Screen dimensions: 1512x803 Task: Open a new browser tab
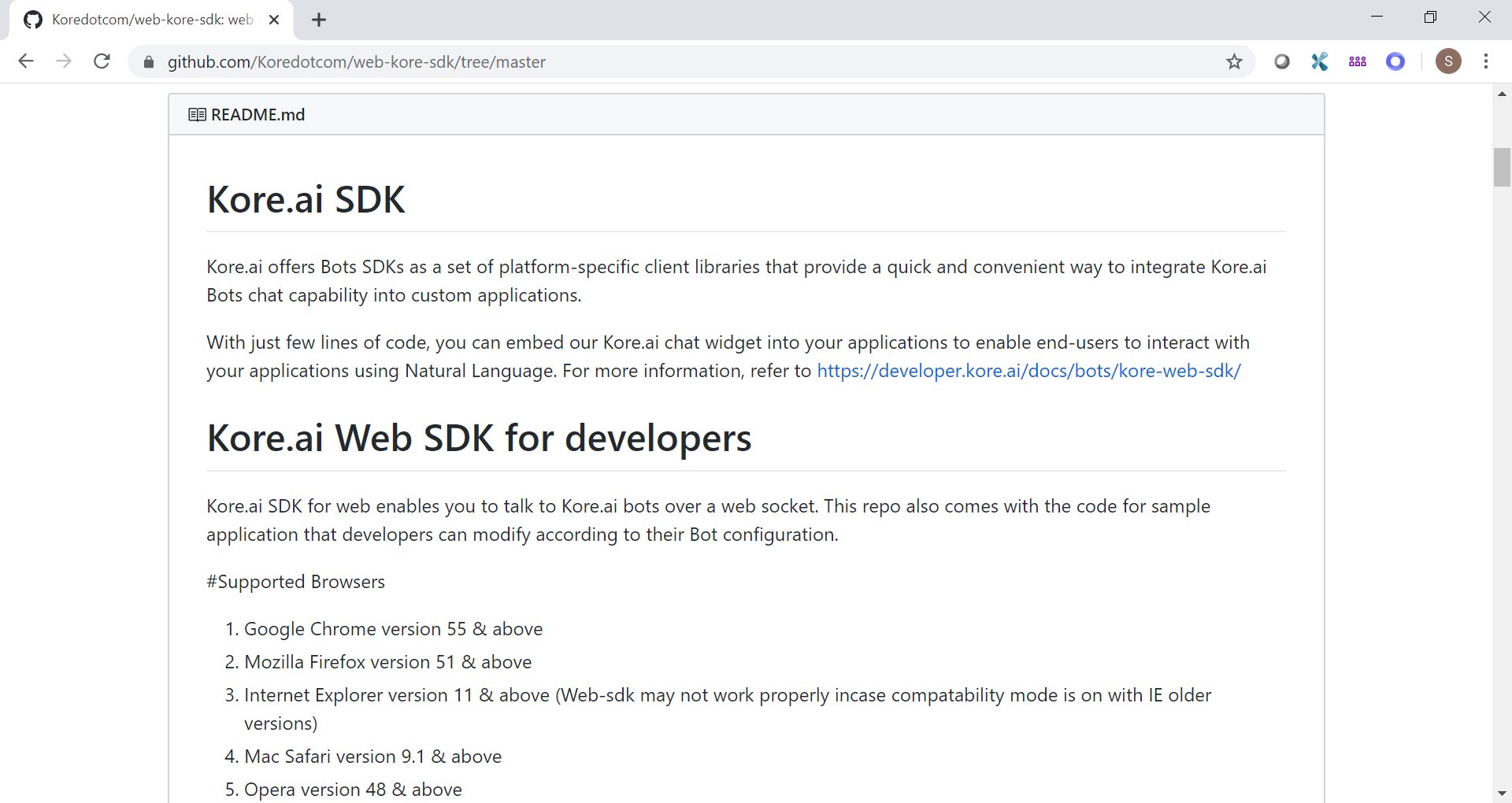click(x=319, y=20)
